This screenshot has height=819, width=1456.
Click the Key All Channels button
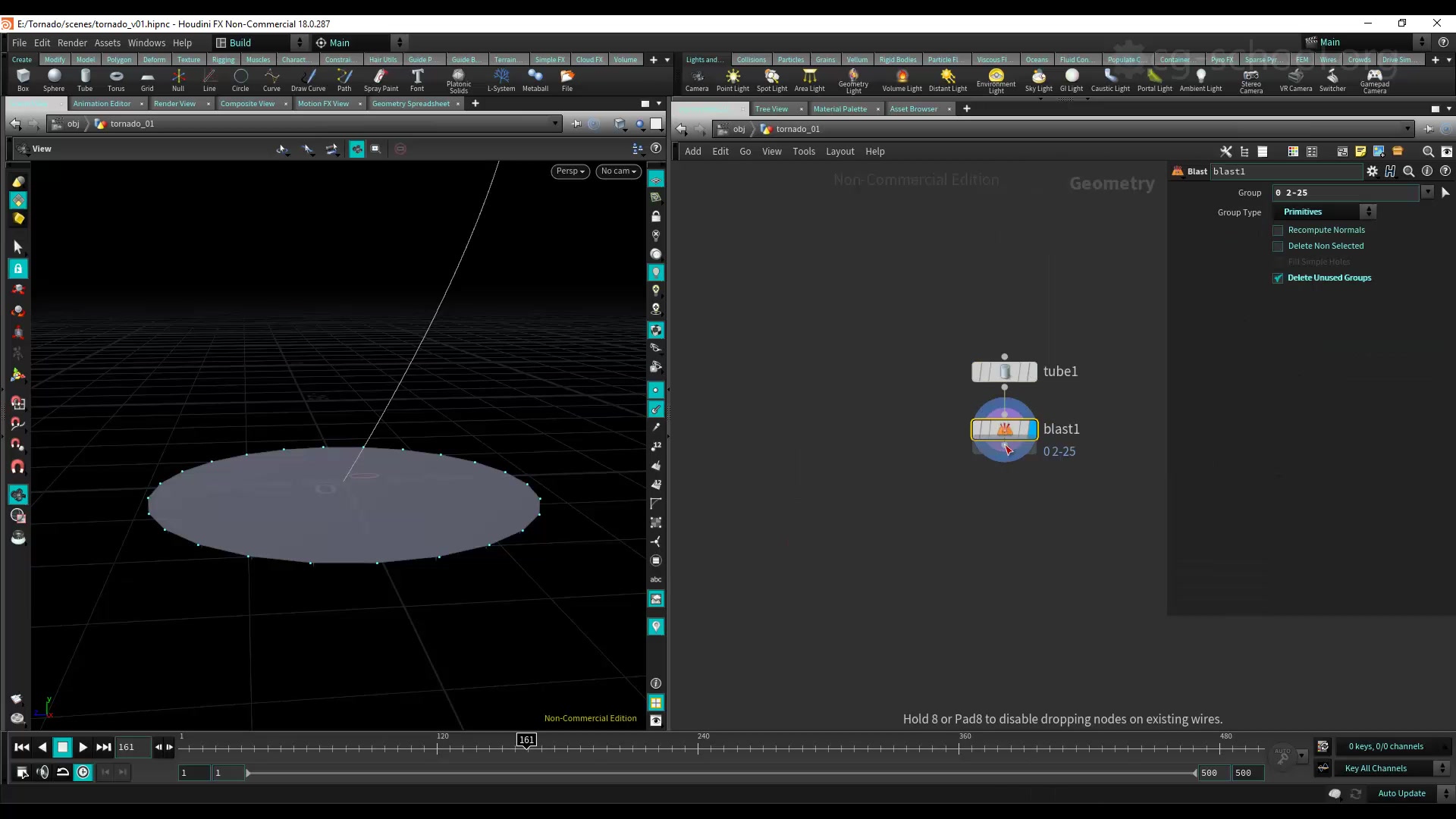click(x=1376, y=768)
